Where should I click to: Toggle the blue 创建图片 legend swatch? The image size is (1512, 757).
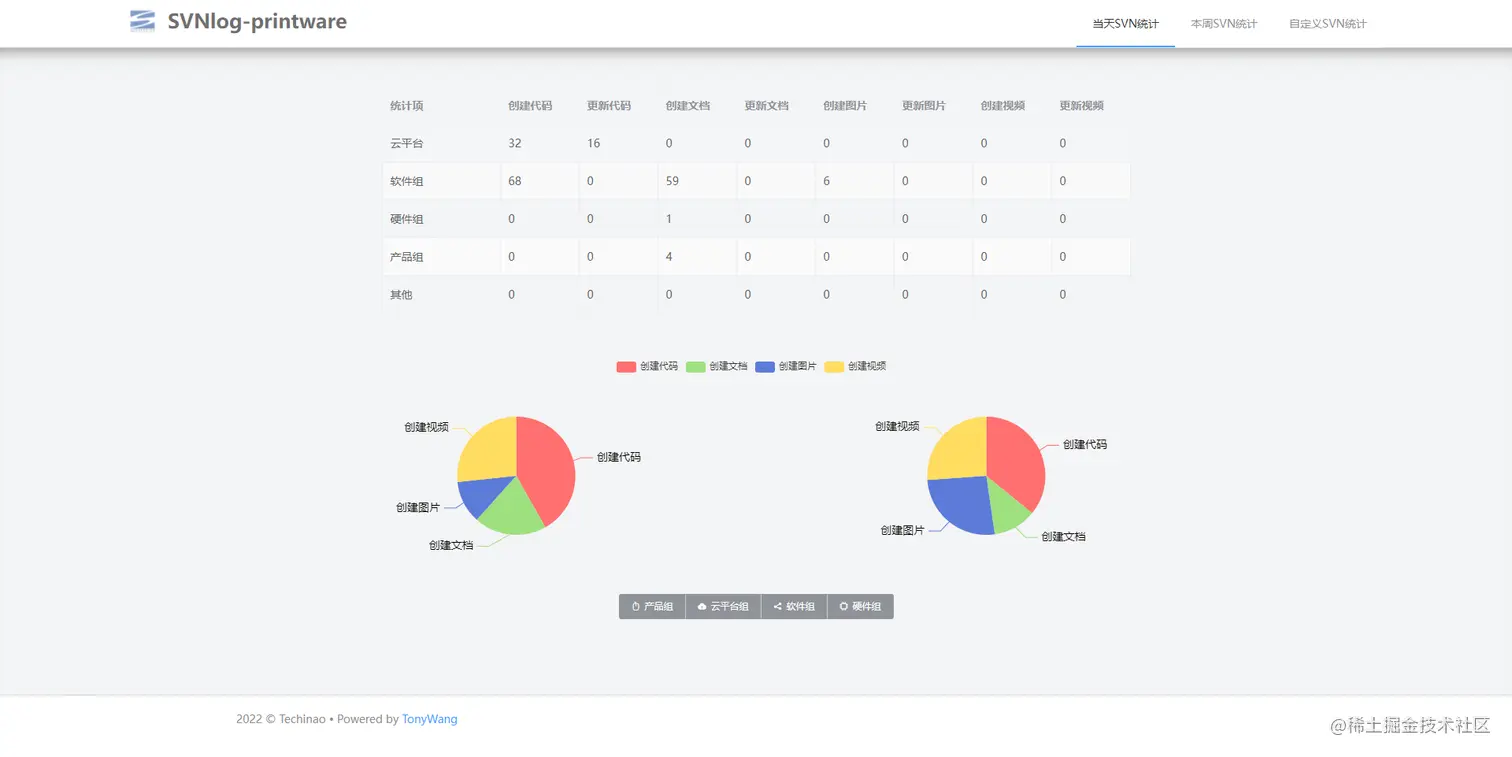[765, 367]
